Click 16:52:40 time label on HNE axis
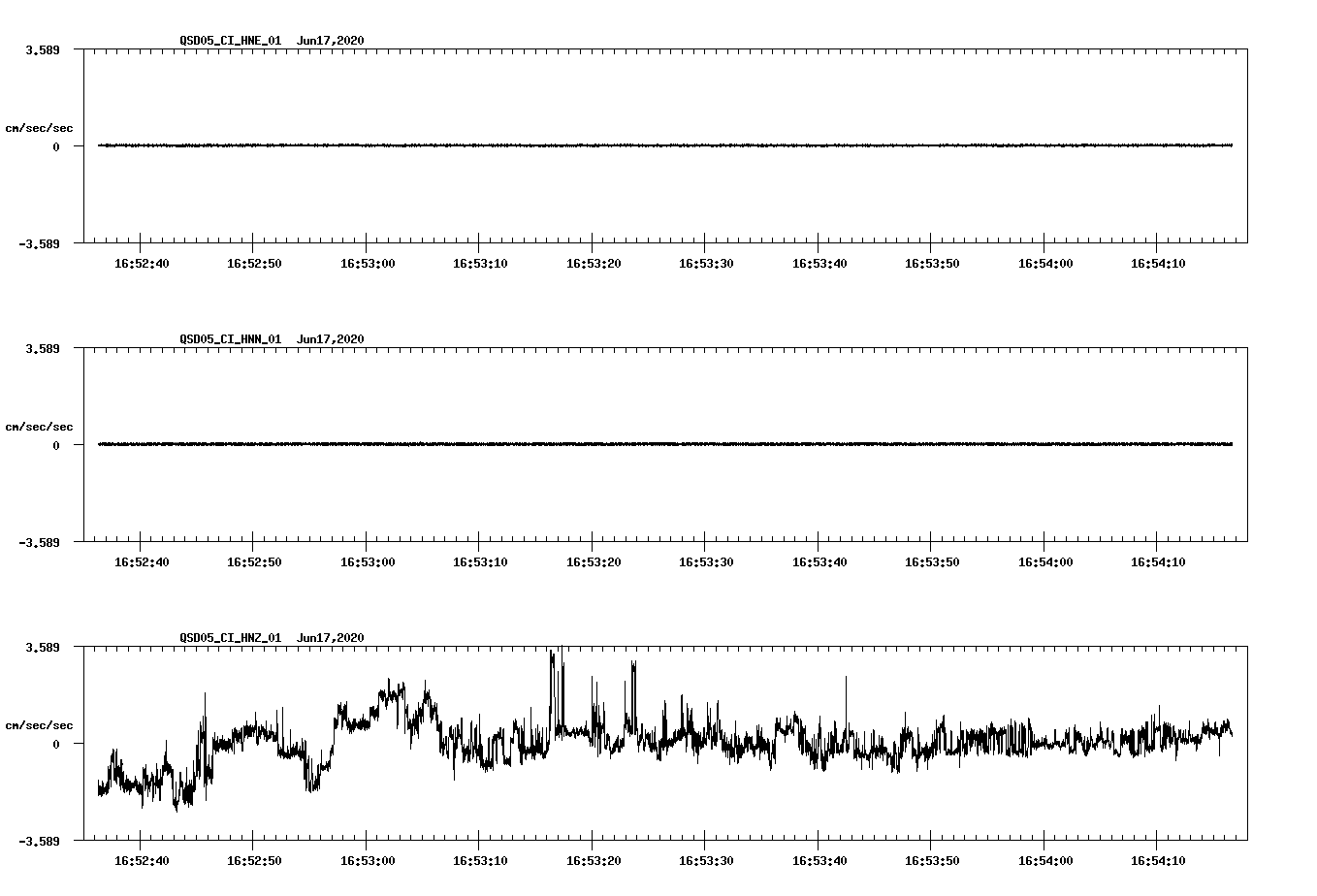 [x=142, y=264]
